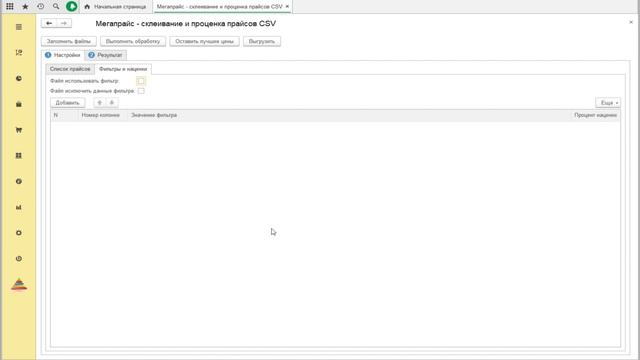This screenshot has height=360, width=640.
Task: Open sidebar hamburger main menu
Action: tap(19, 27)
